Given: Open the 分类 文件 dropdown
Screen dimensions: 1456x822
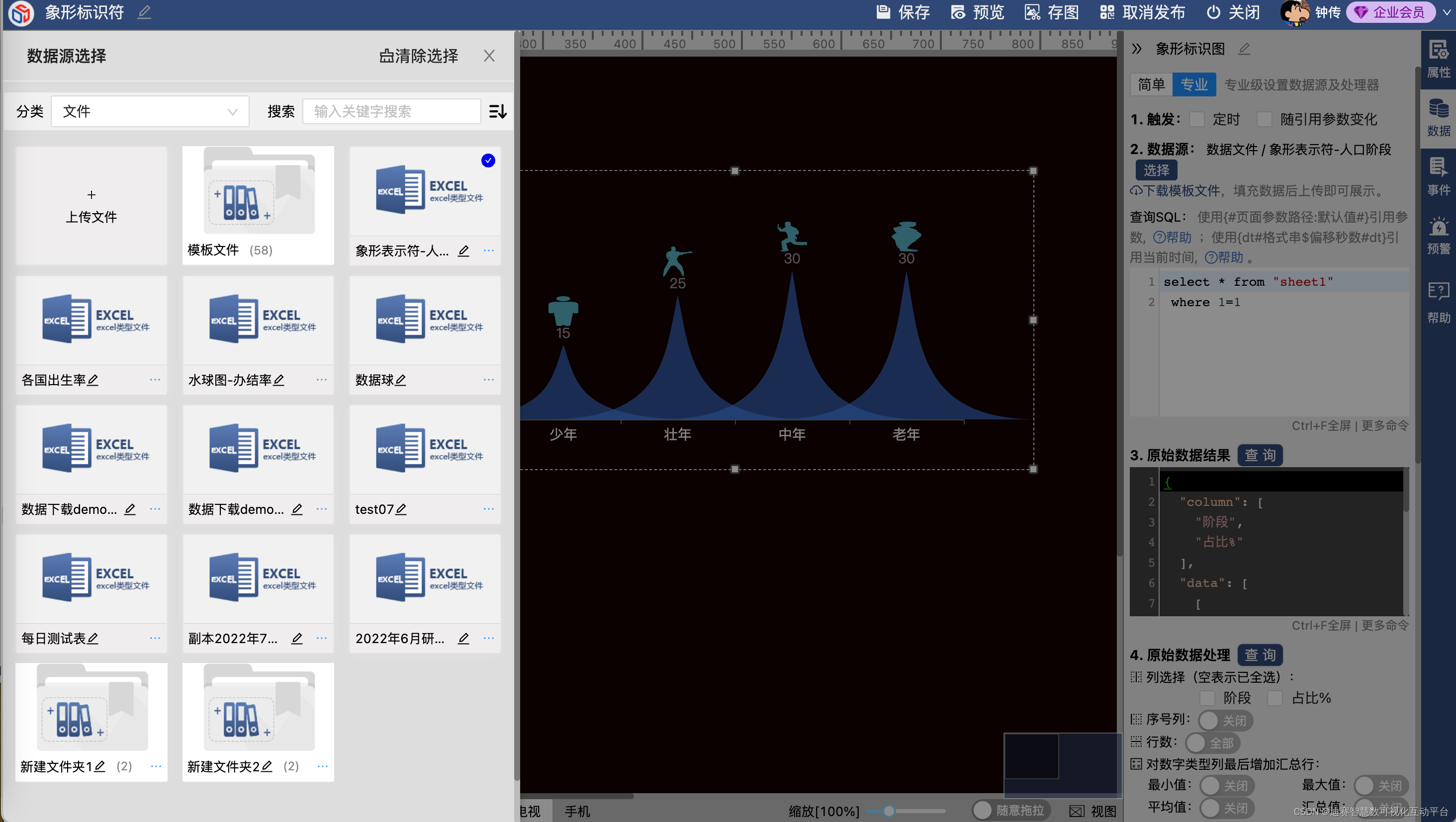Looking at the screenshot, I should click(150, 111).
